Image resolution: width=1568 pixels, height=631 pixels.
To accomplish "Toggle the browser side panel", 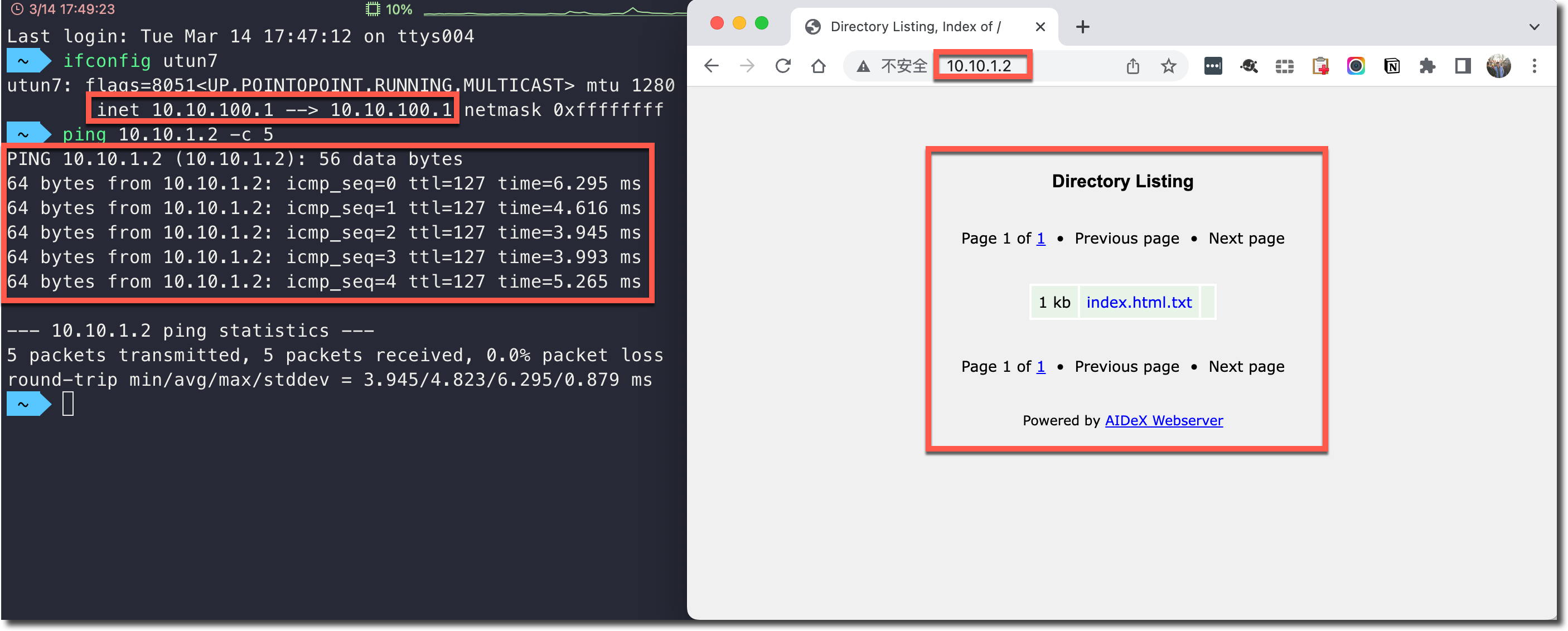I will tap(1463, 66).
